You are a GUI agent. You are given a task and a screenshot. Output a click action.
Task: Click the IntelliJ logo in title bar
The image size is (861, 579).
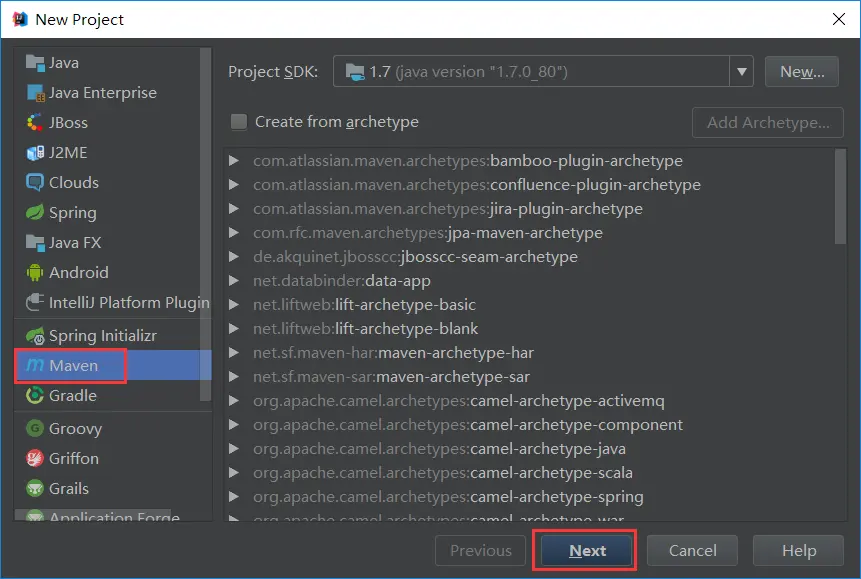click(20, 19)
